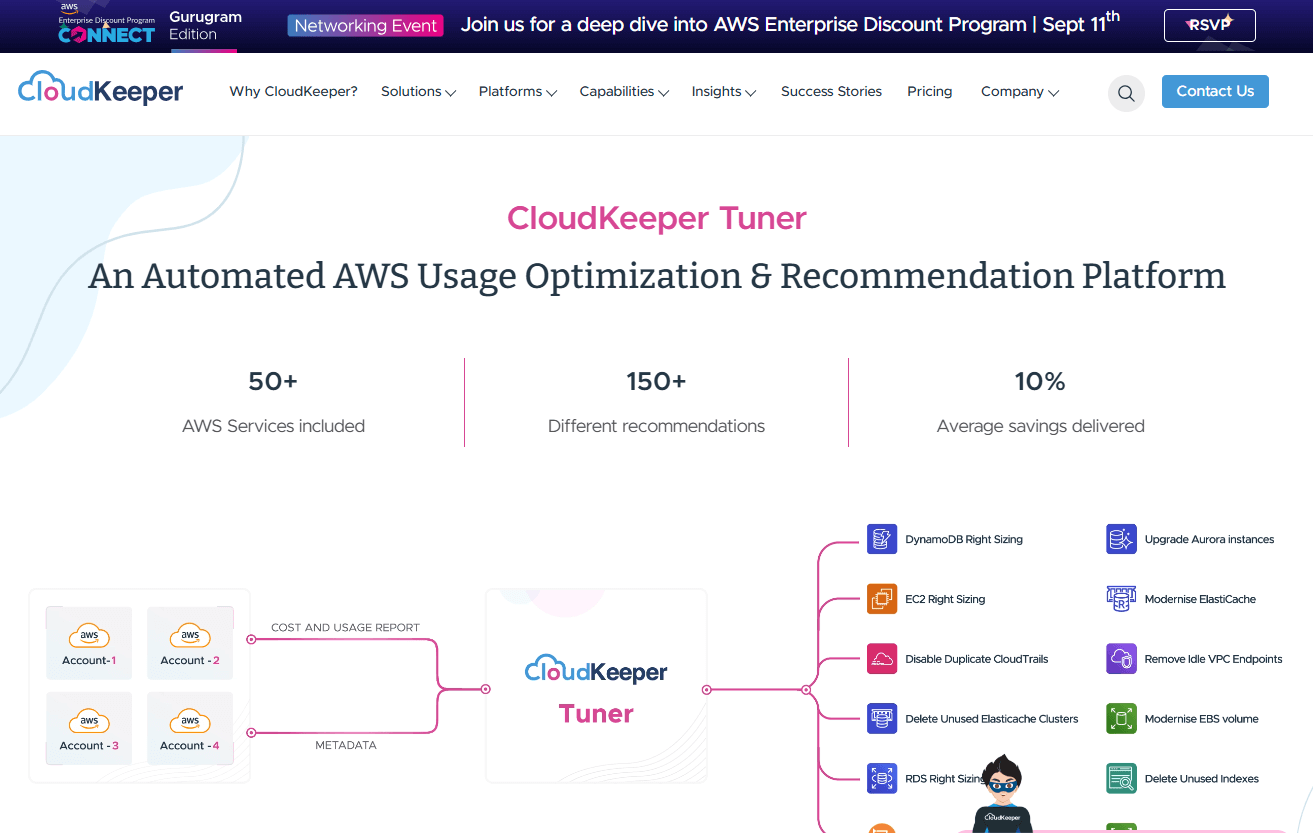Go to Success Stories
Screen dimensions: 1313x833
coord(831,92)
